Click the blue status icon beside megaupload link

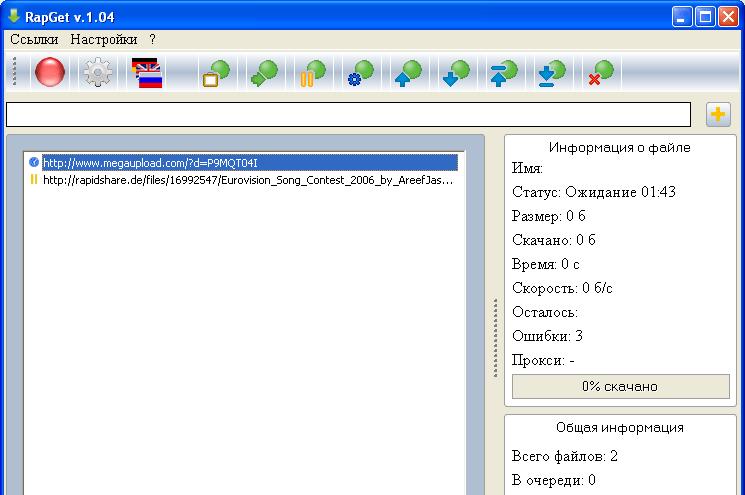(34, 162)
